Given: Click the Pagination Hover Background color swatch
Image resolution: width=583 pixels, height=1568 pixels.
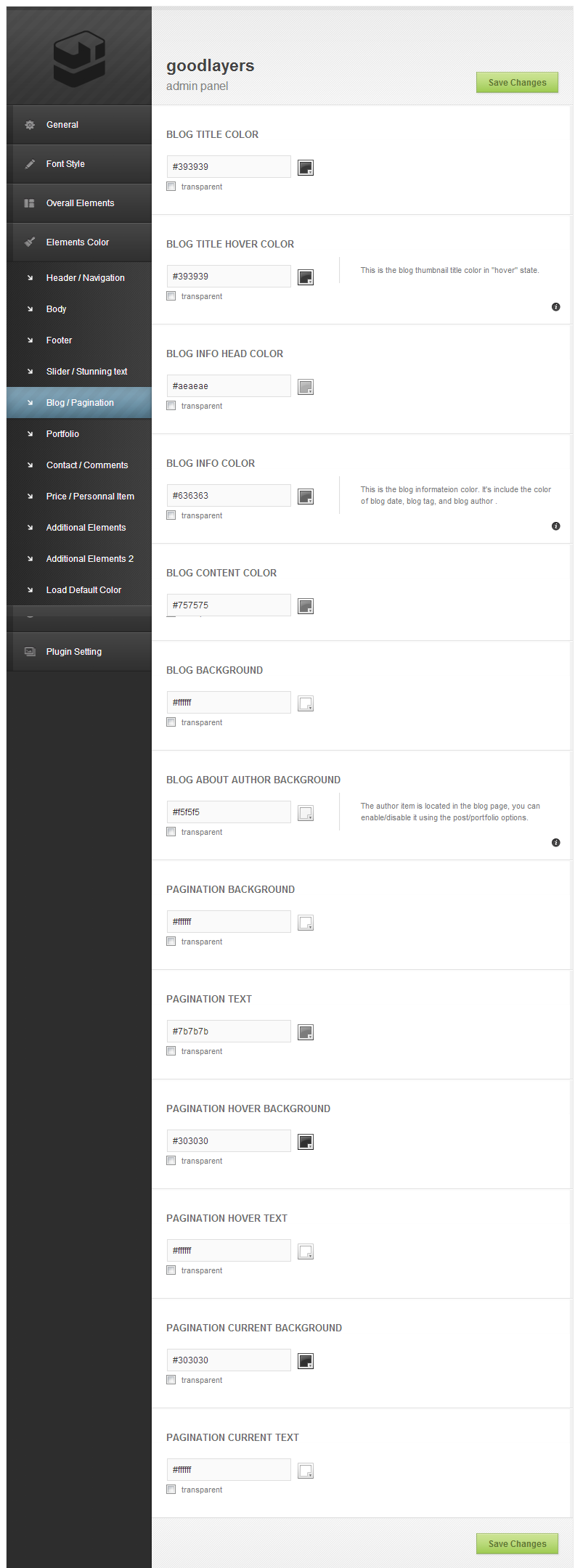Looking at the screenshot, I should tap(306, 1142).
